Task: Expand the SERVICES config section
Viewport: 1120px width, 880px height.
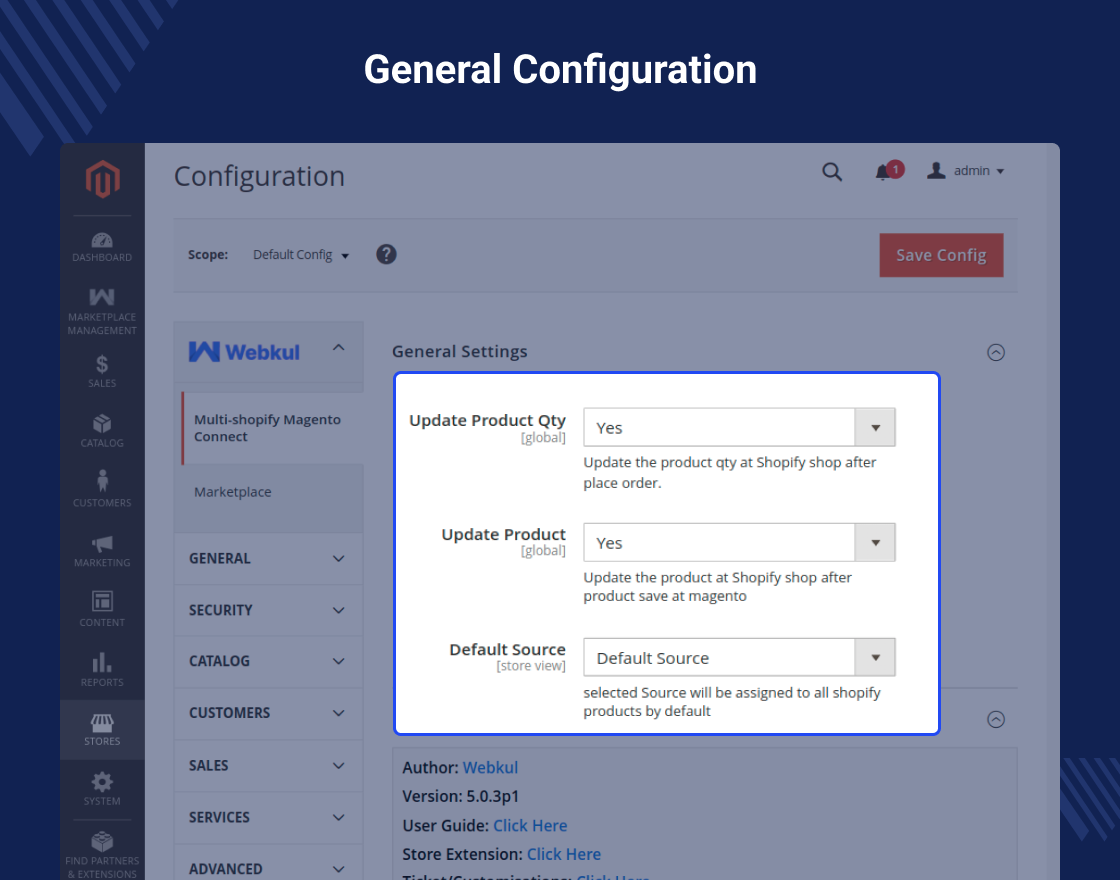Action: [269, 817]
